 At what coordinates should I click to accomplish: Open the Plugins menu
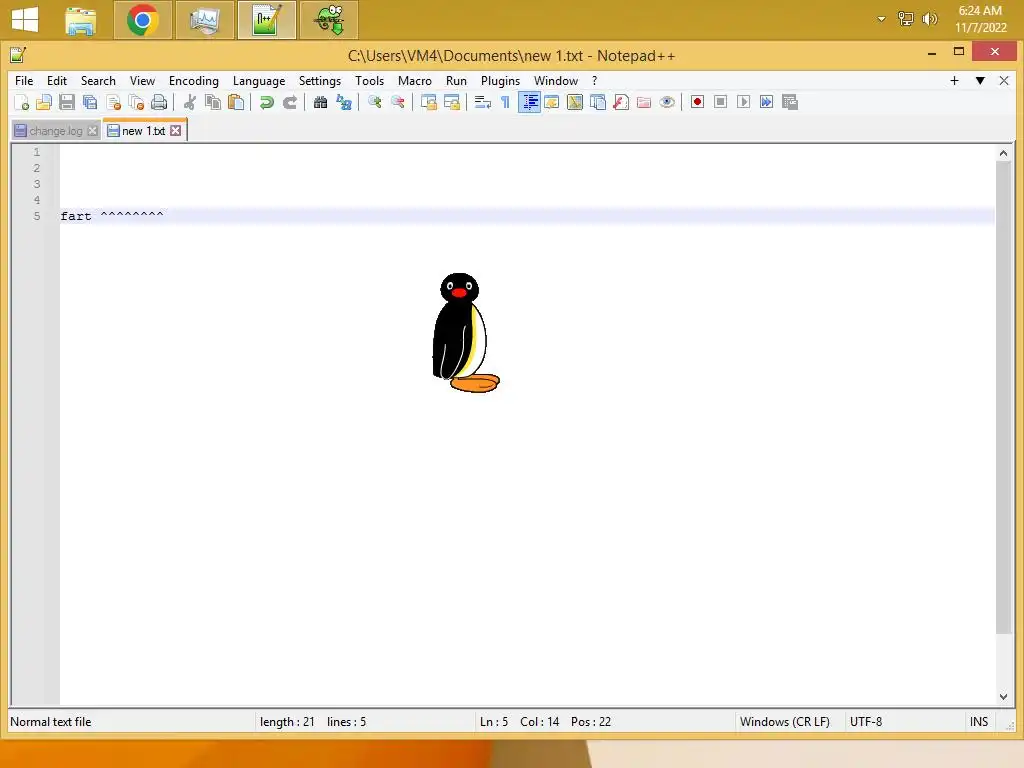[500, 81]
